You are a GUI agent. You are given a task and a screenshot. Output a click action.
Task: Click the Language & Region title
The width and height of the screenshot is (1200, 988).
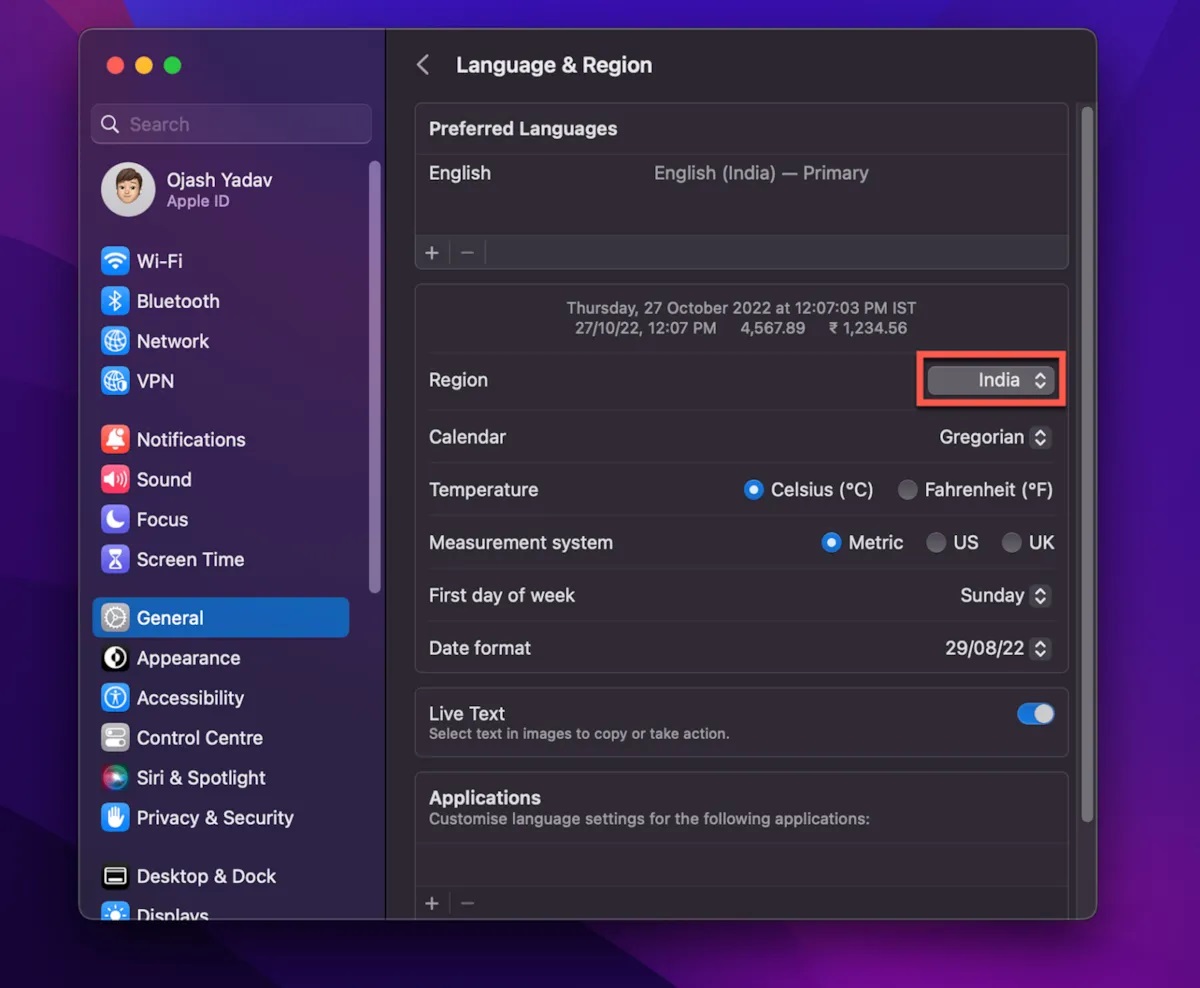tap(554, 65)
